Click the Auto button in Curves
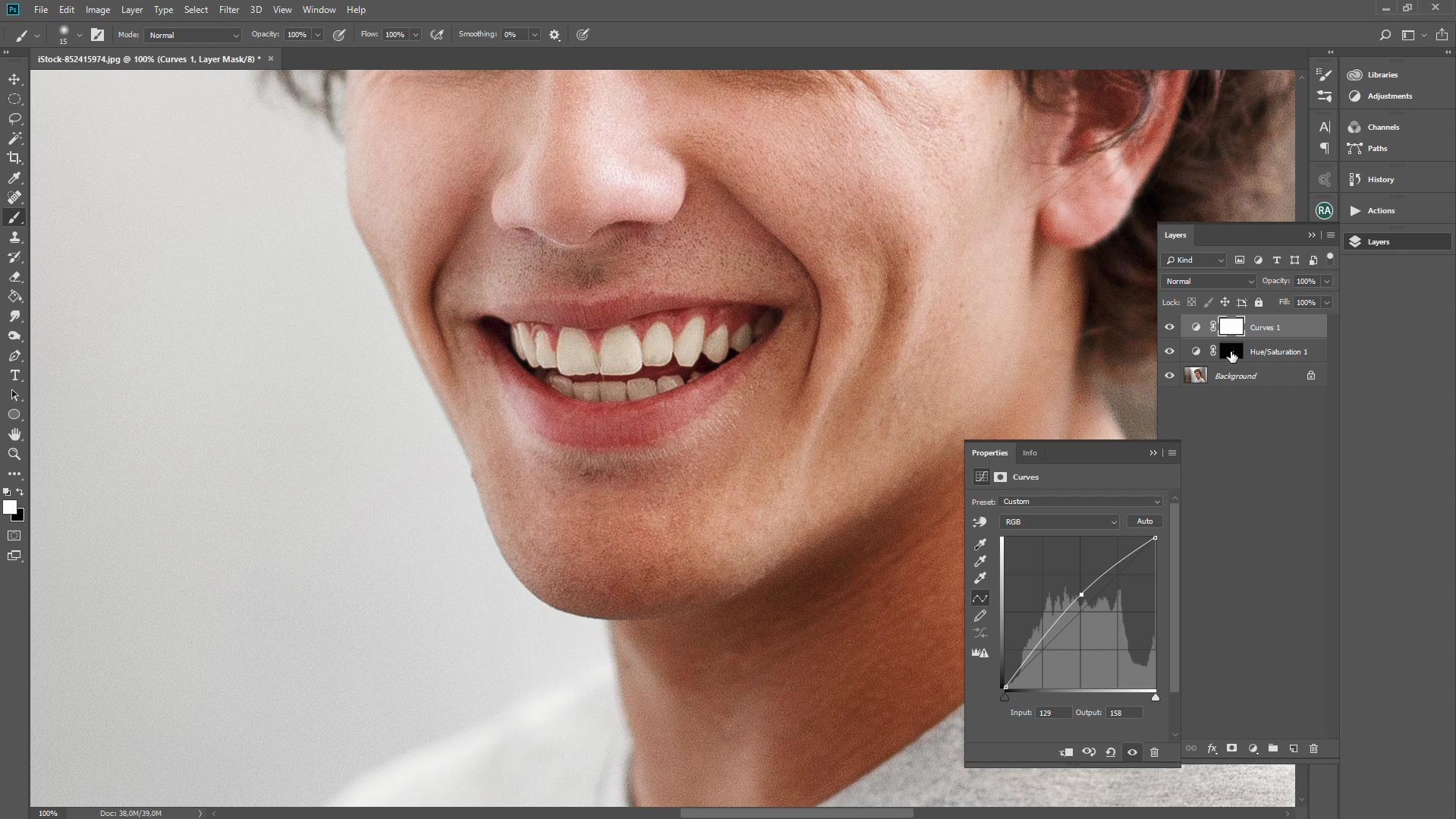This screenshot has height=819, width=1456. 1145,521
